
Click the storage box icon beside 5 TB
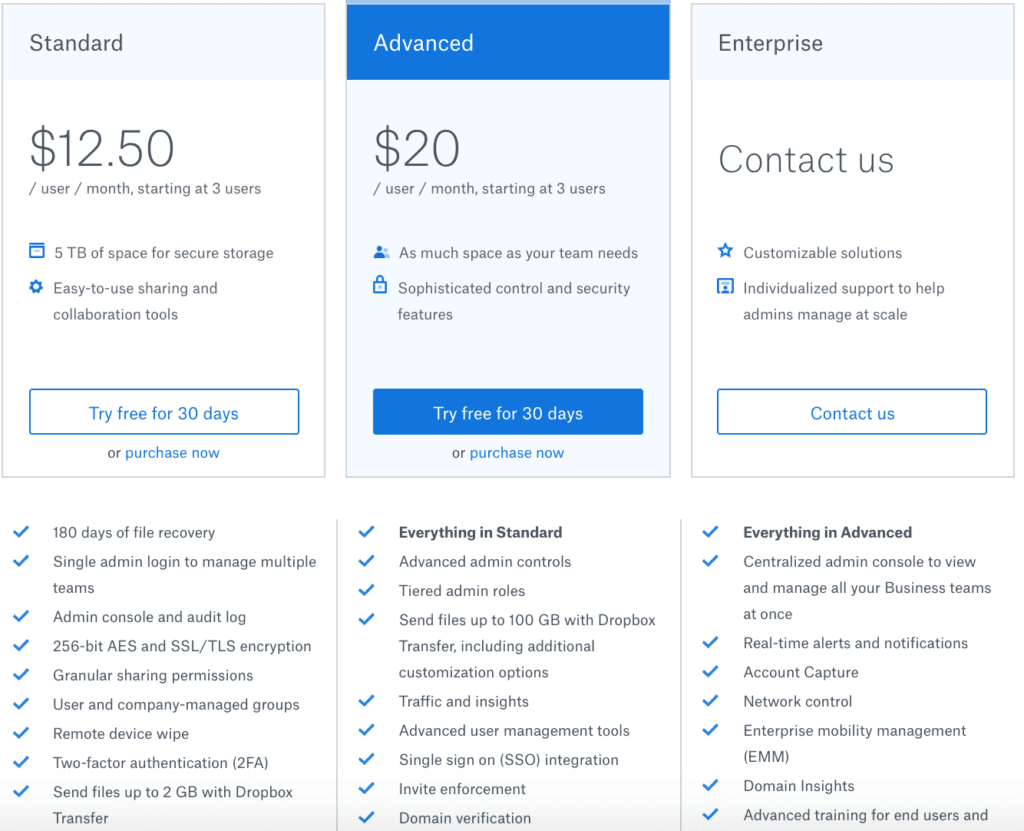[x=37, y=250]
